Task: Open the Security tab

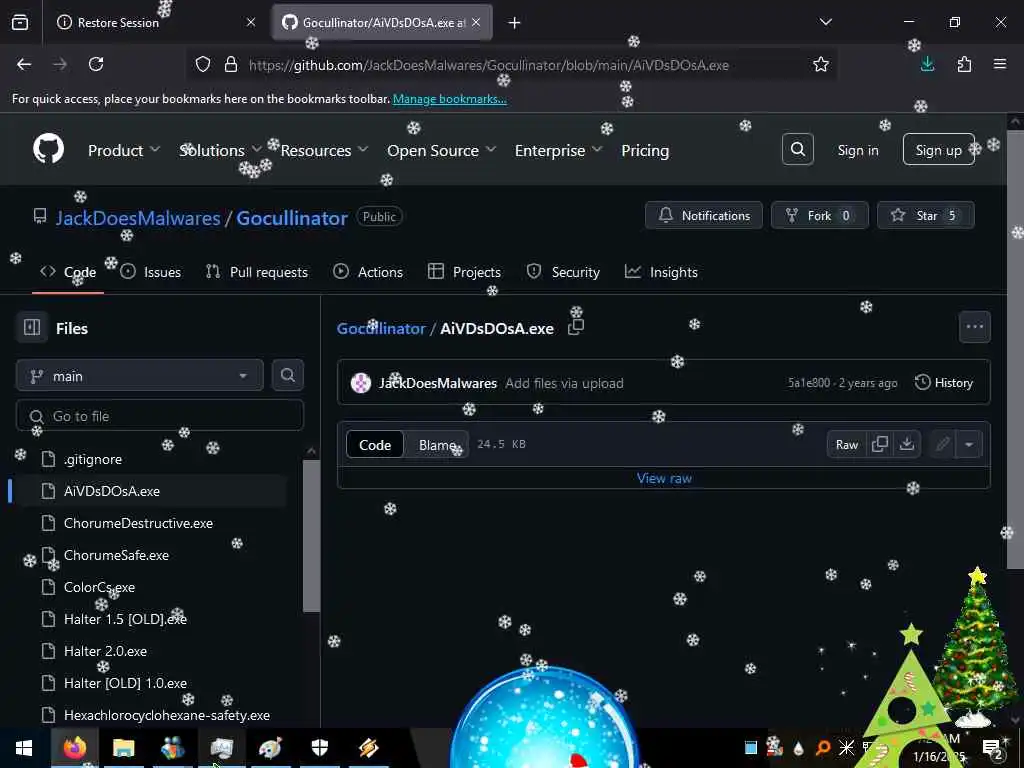Action: (563, 272)
